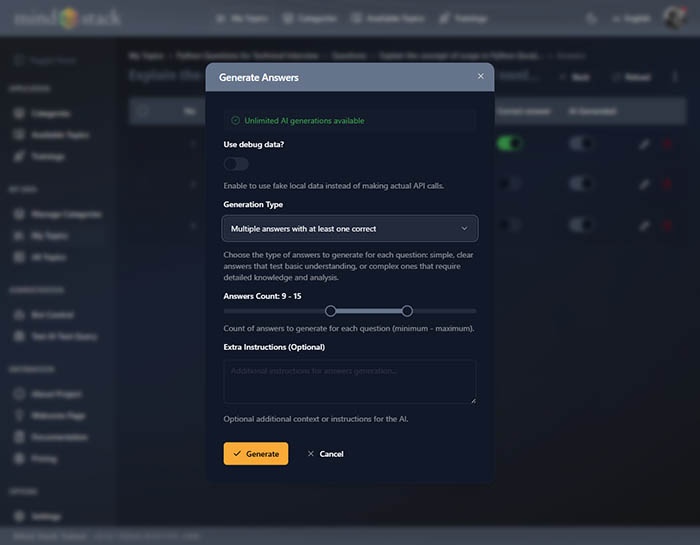
Task: Click the Trainings icon in the sidebar
Action: (19, 156)
